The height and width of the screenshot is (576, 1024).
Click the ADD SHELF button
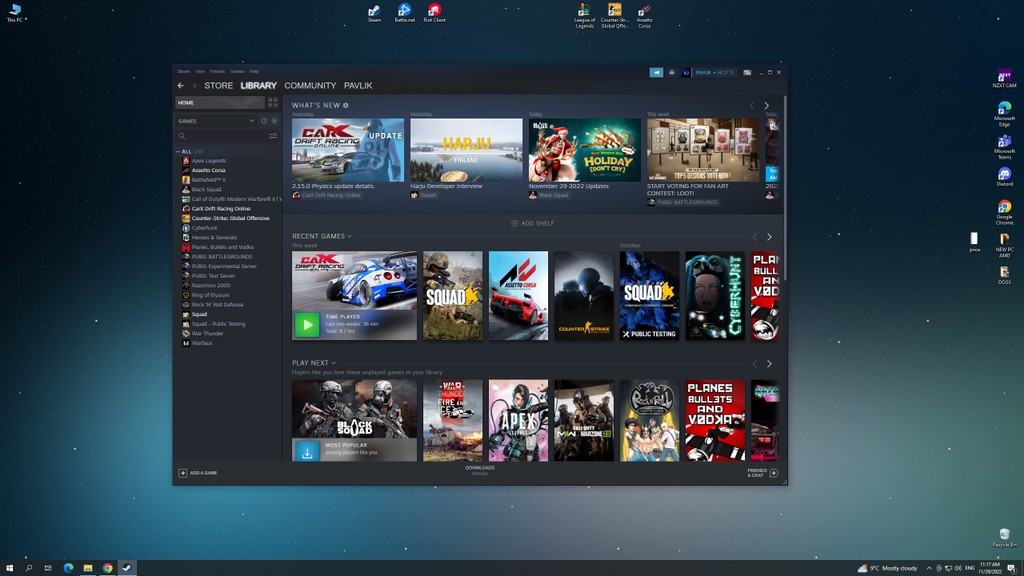532,223
